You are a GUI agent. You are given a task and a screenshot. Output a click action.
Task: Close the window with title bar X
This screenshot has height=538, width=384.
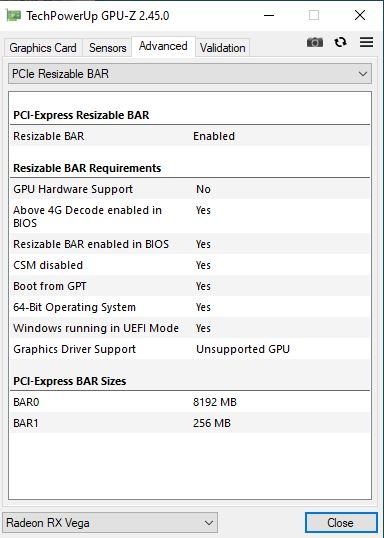[360, 15]
